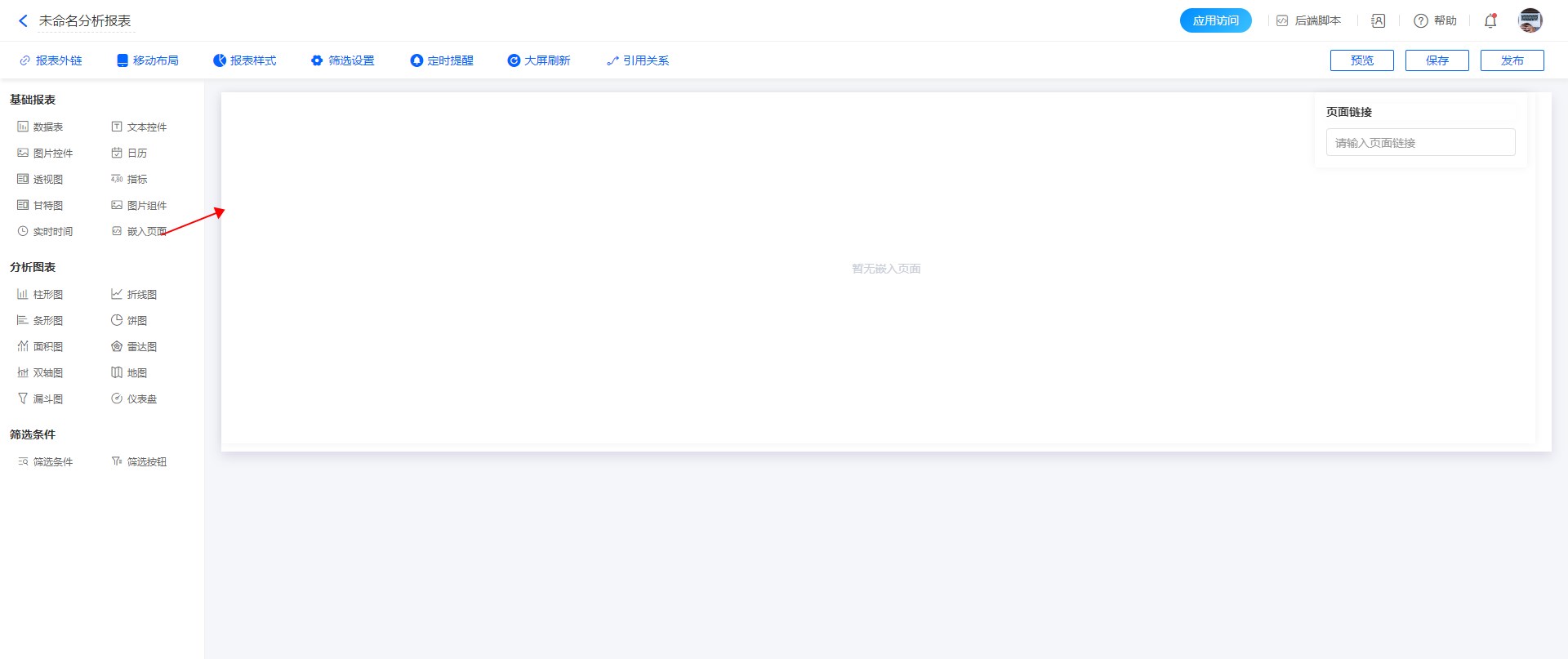
Task: Click the user avatar in the header
Action: tap(1530, 21)
